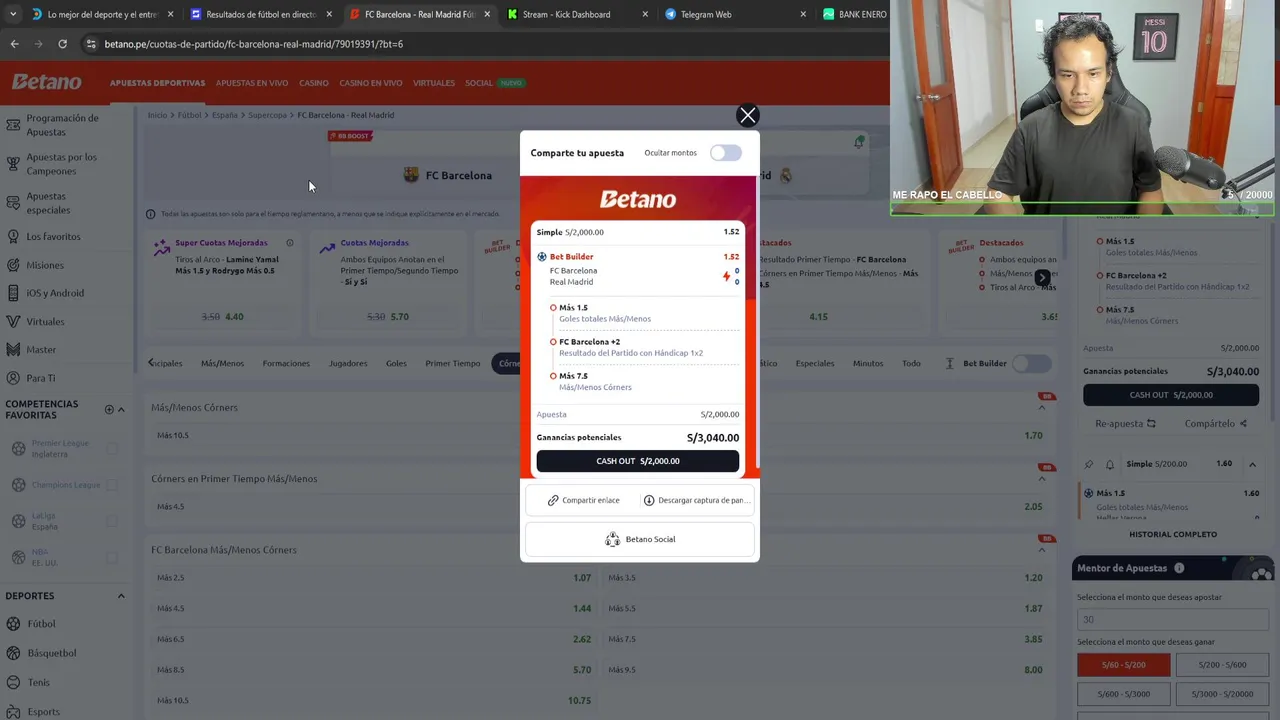
Task: Click Compartir enlace button
Action: pos(584,500)
